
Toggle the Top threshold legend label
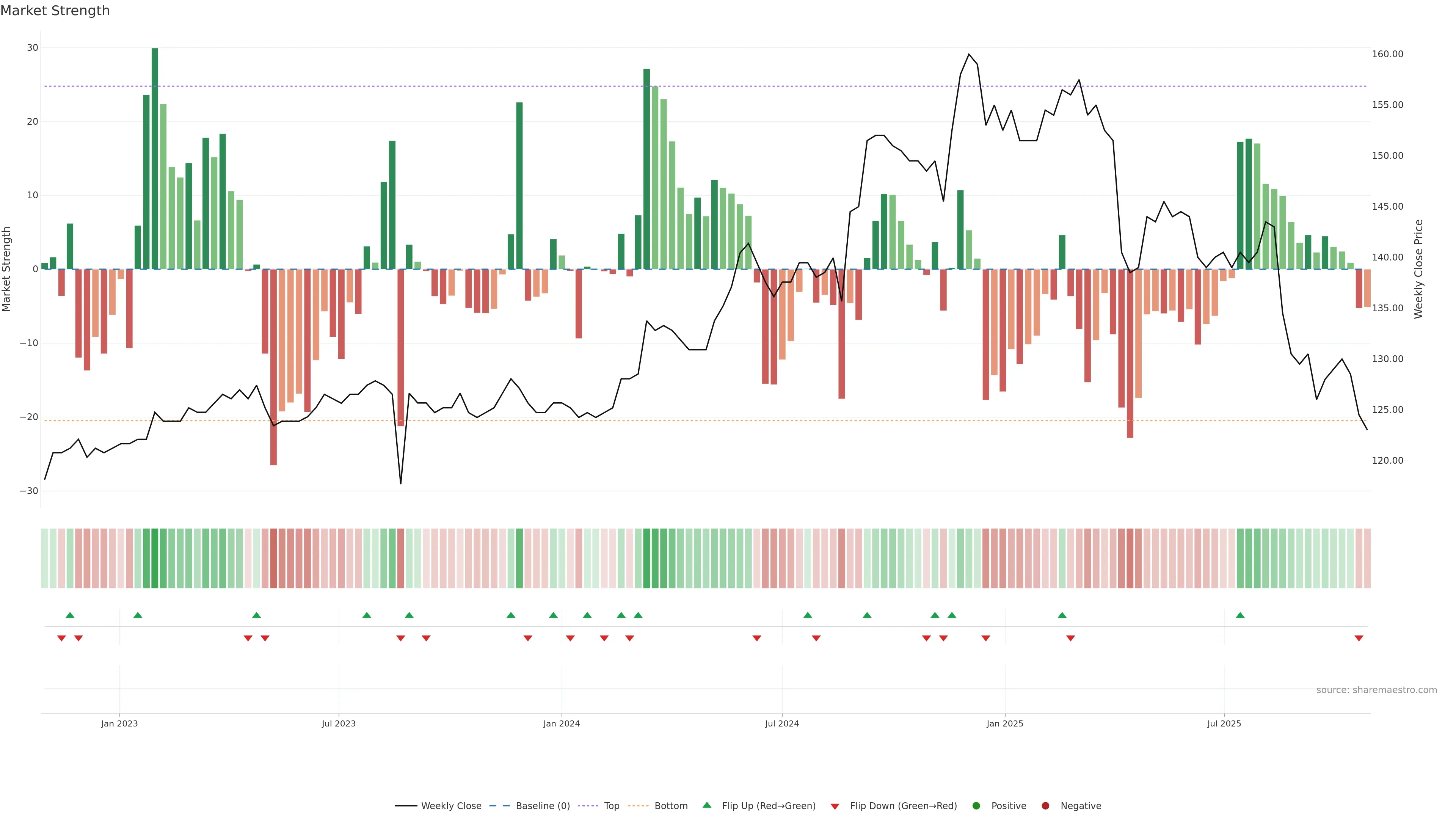(x=612, y=805)
